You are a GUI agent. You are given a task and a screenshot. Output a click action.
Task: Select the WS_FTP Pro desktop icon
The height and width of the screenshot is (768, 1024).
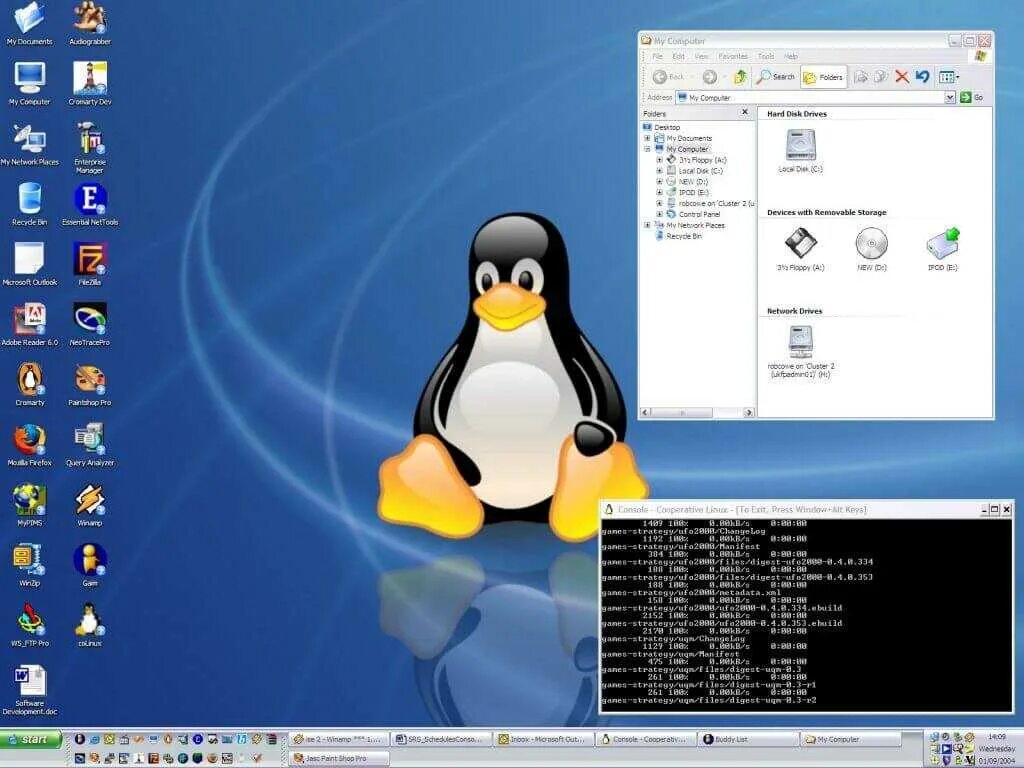(x=29, y=624)
